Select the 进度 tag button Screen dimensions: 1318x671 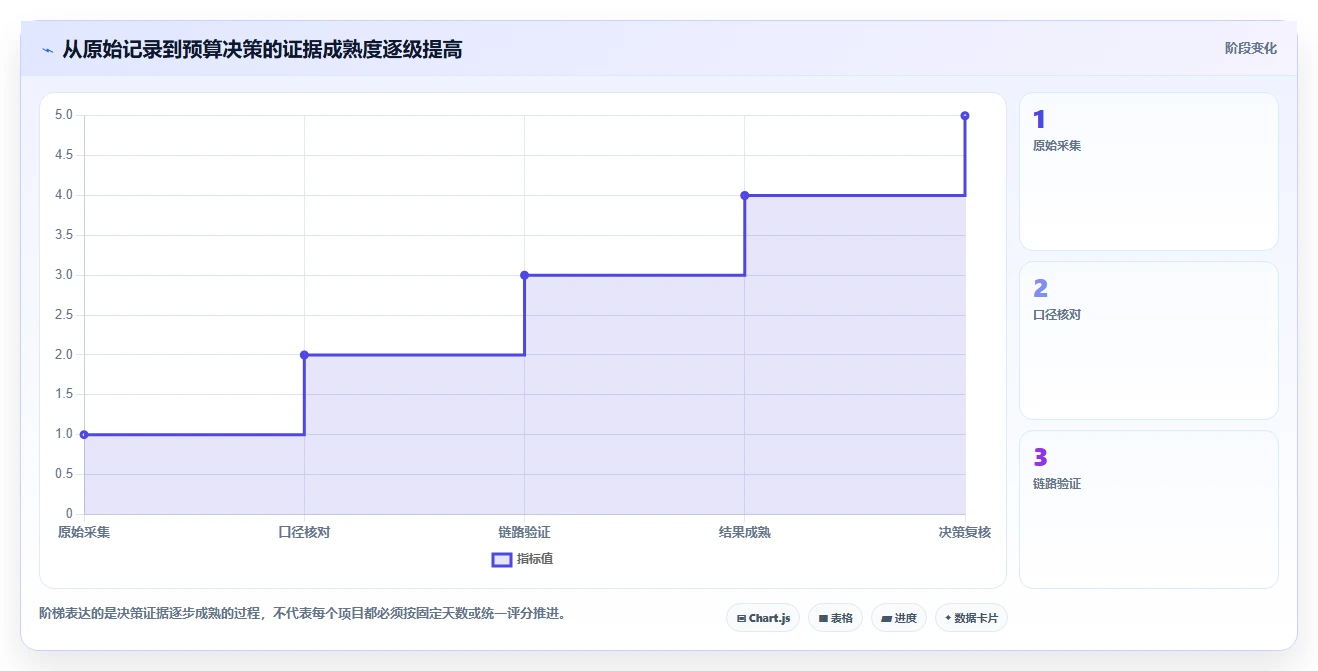click(x=899, y=618)
